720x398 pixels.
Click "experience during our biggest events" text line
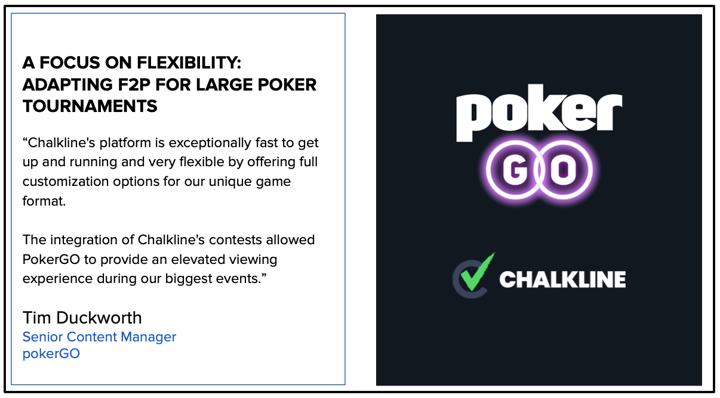point(144,279)
